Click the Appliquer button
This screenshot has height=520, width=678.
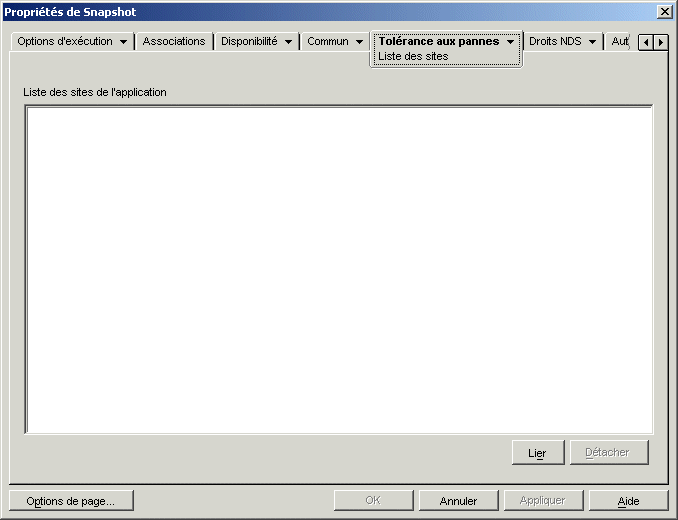click(544, 501)
